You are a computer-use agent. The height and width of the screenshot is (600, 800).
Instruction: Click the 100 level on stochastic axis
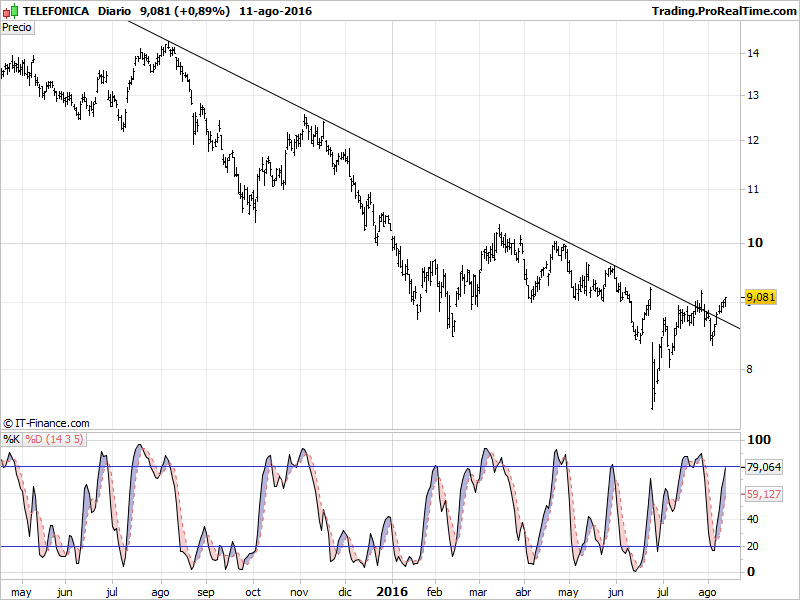point(758,440)
